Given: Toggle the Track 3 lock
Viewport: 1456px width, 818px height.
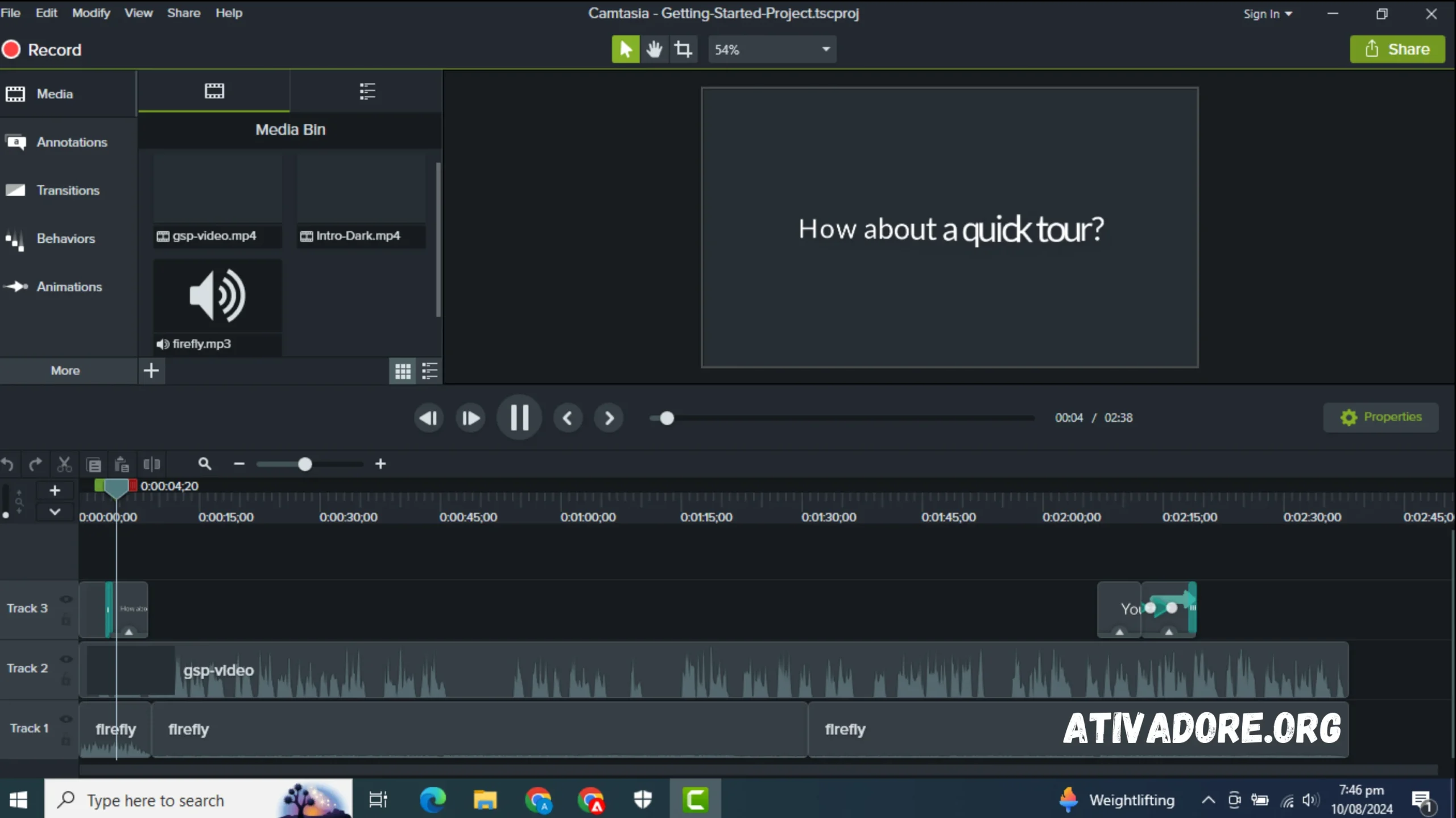Looking at the screenshot, I should tap(66, 620).
